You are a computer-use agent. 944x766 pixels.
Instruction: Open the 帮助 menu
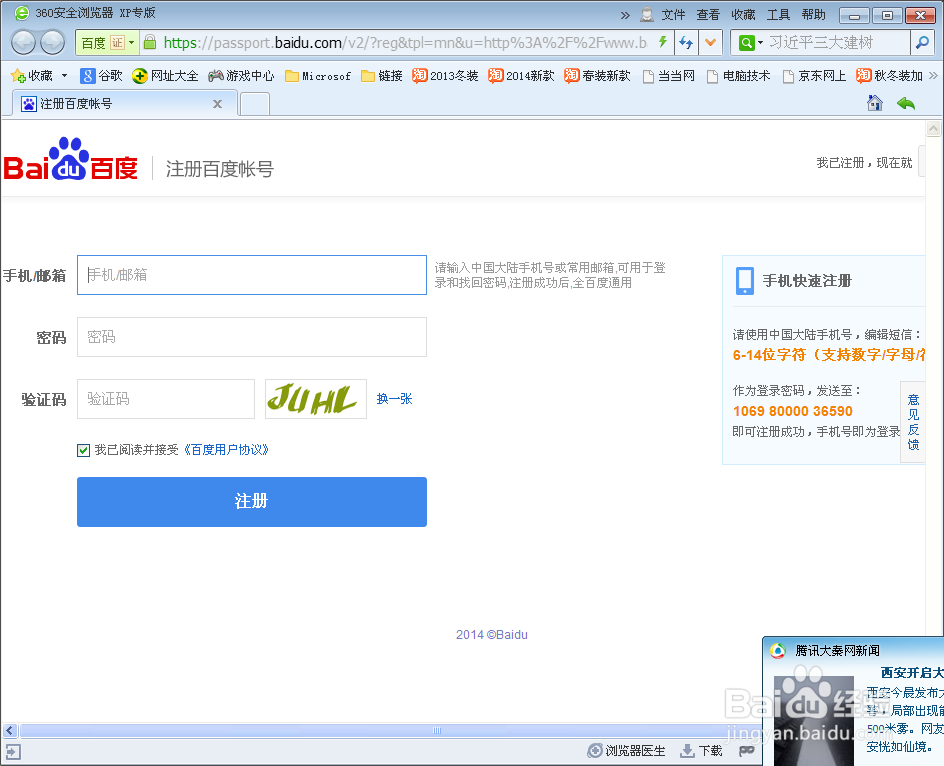tap(813, 14)
